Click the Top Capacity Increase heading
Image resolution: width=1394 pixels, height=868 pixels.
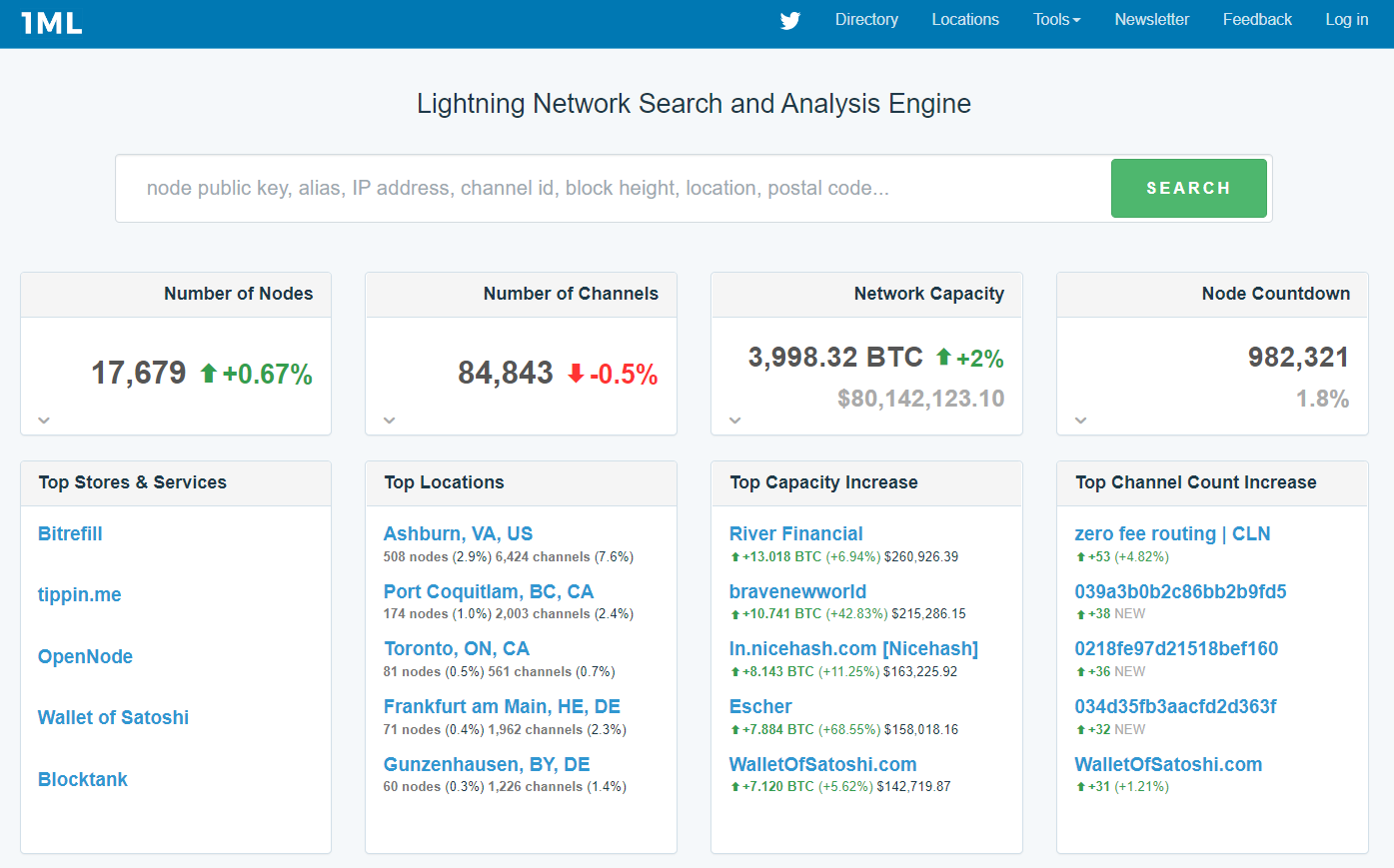pos(823,482)
